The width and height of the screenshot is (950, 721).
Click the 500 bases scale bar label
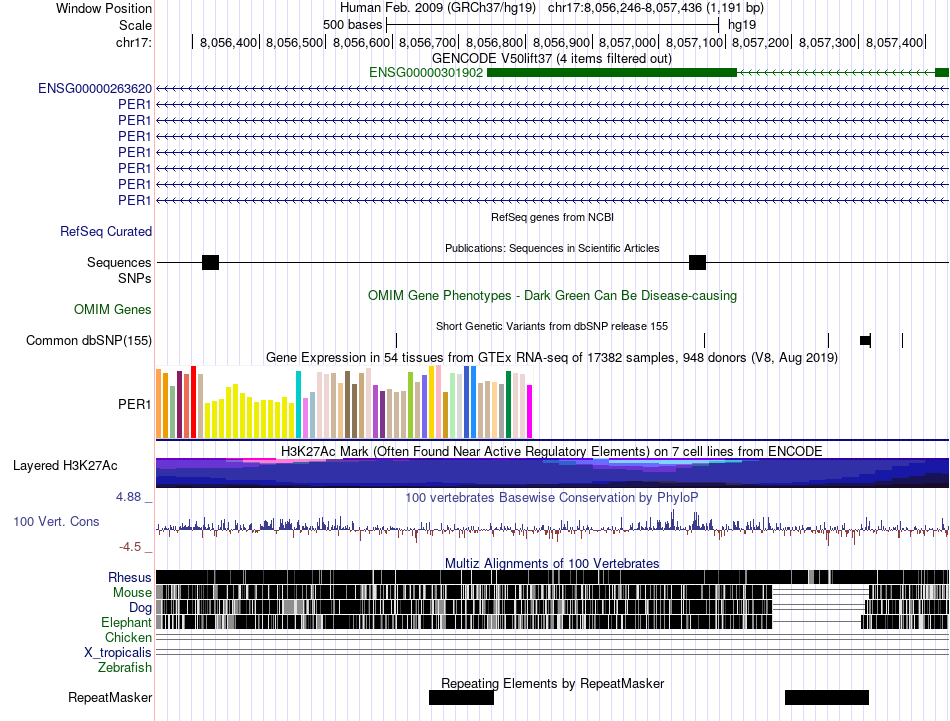tap(353, 25)
